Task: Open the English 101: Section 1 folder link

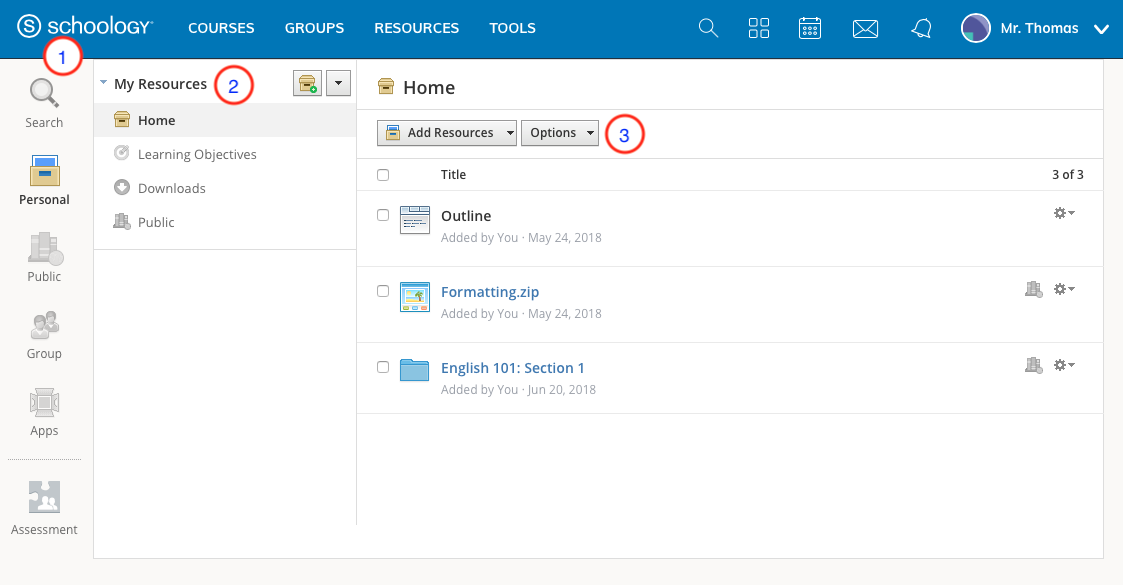Action: (x=513, y=367)
